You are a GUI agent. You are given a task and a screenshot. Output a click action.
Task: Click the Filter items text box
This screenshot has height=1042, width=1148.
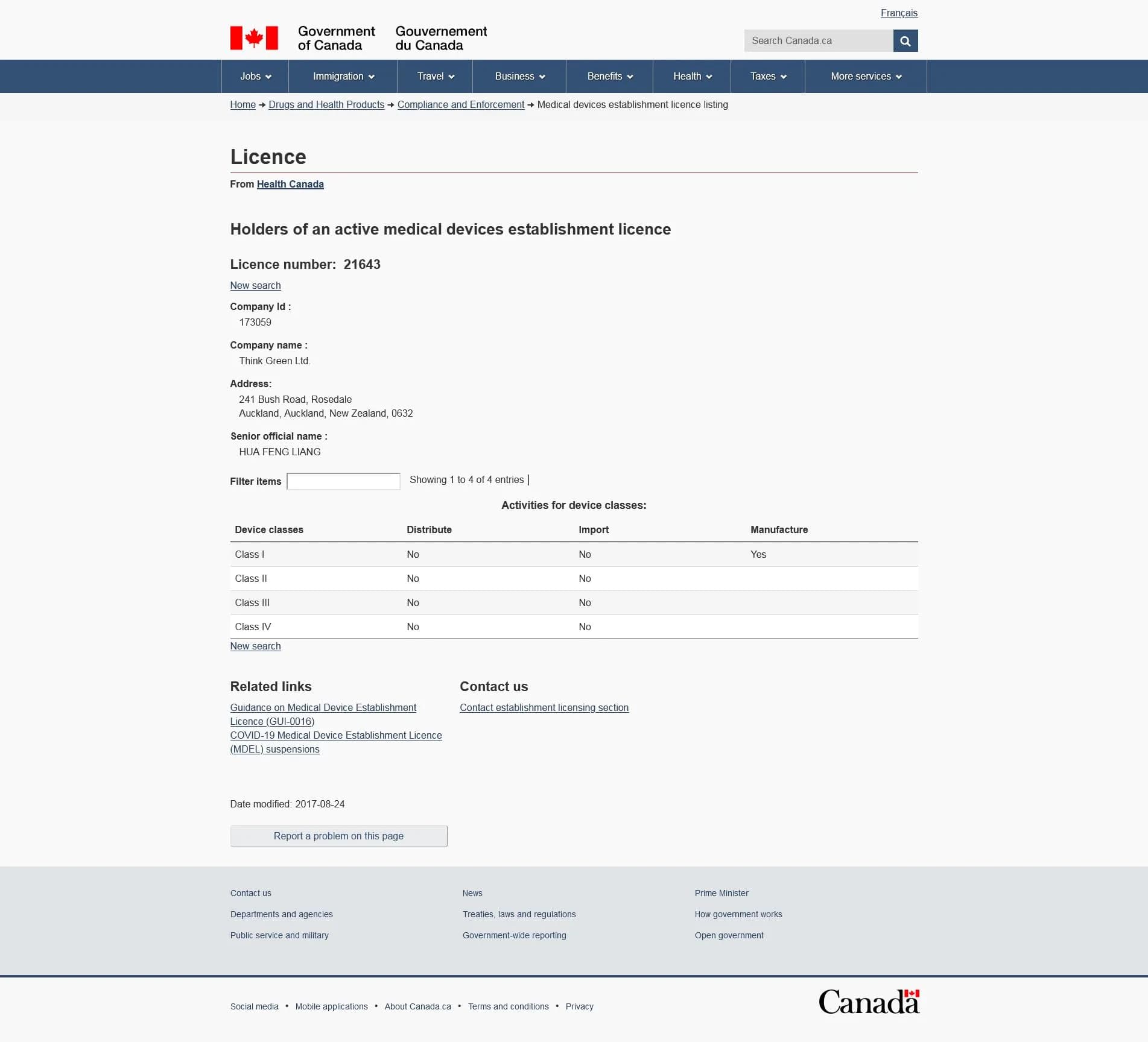pos(343,481)
